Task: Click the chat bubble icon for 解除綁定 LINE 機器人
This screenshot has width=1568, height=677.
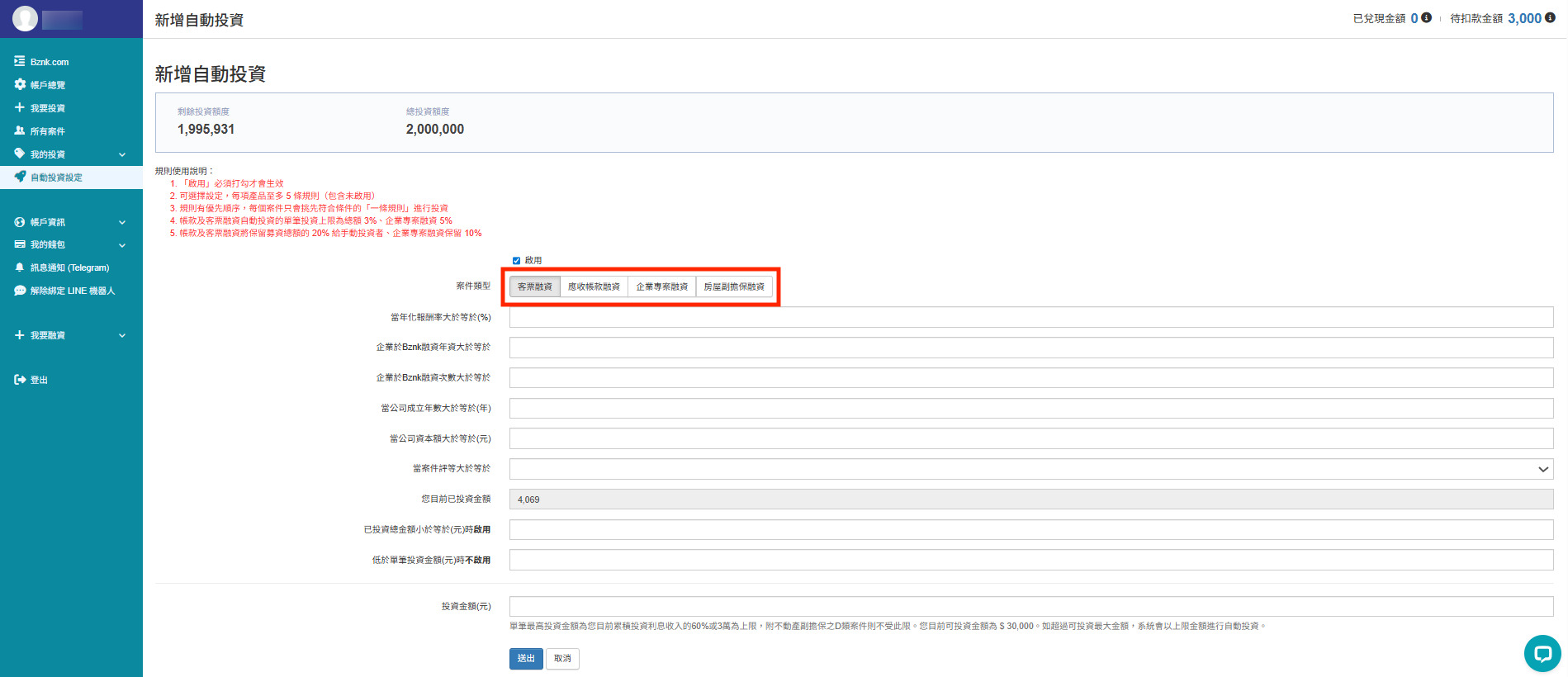Action: tap(20, 291)
